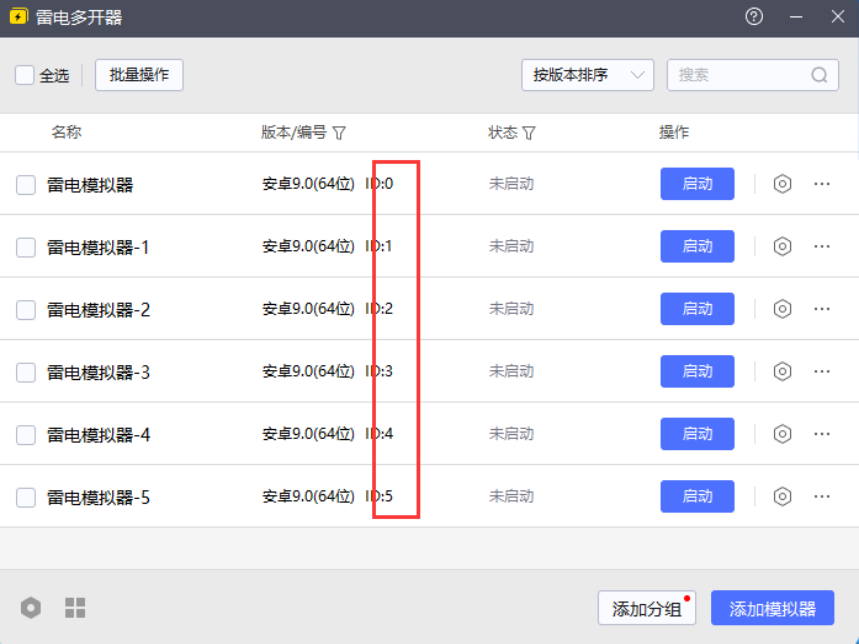
Task: Switch to grid view icon
Action: pos(75,607)
